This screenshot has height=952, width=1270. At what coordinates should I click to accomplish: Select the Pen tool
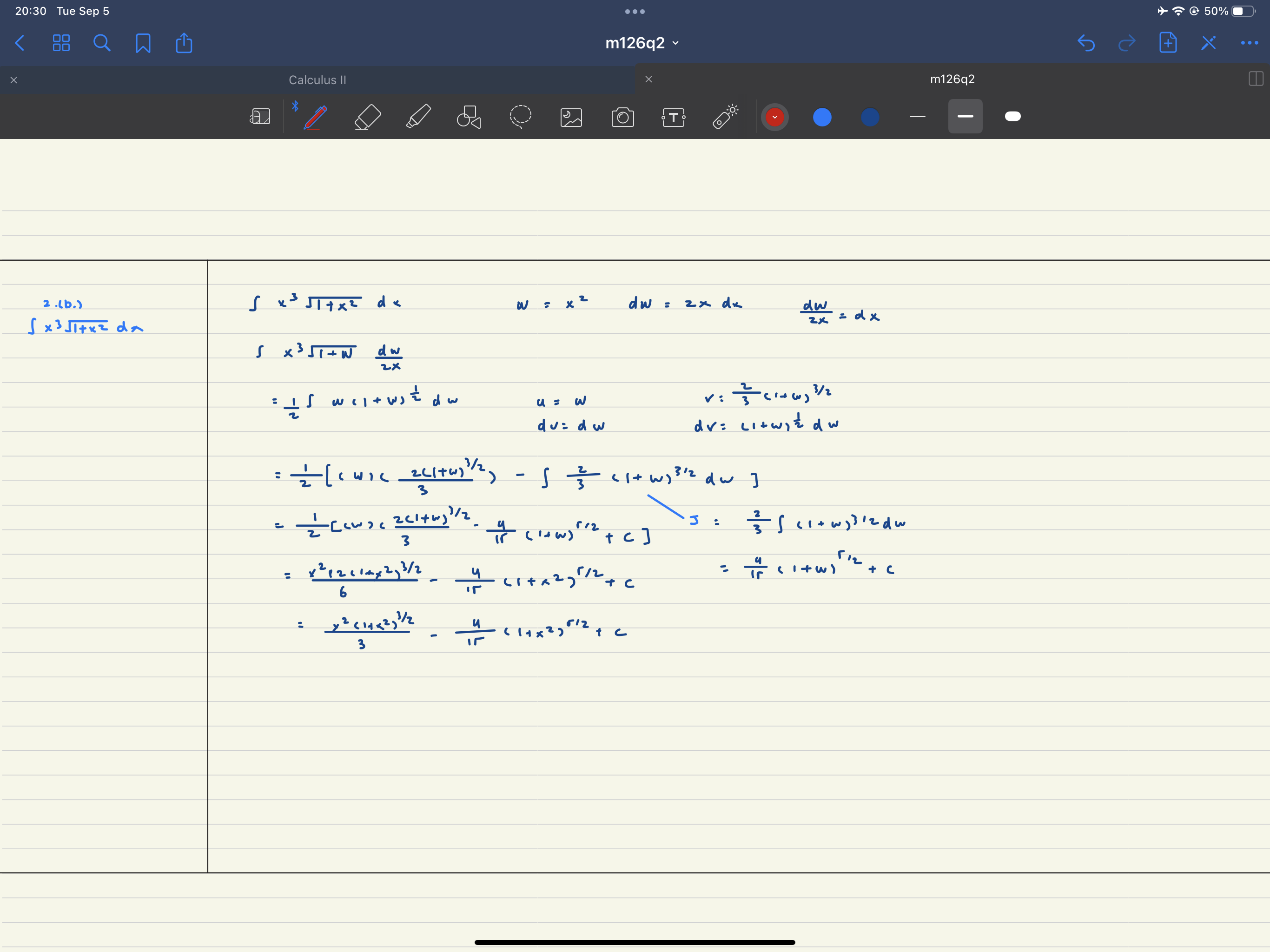[315, 117]
